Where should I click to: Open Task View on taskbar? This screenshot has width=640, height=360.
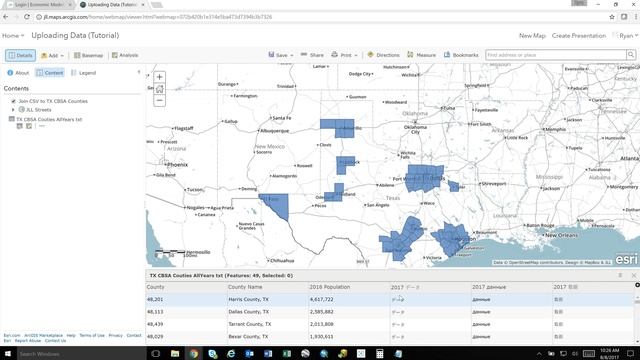(156, 353)
